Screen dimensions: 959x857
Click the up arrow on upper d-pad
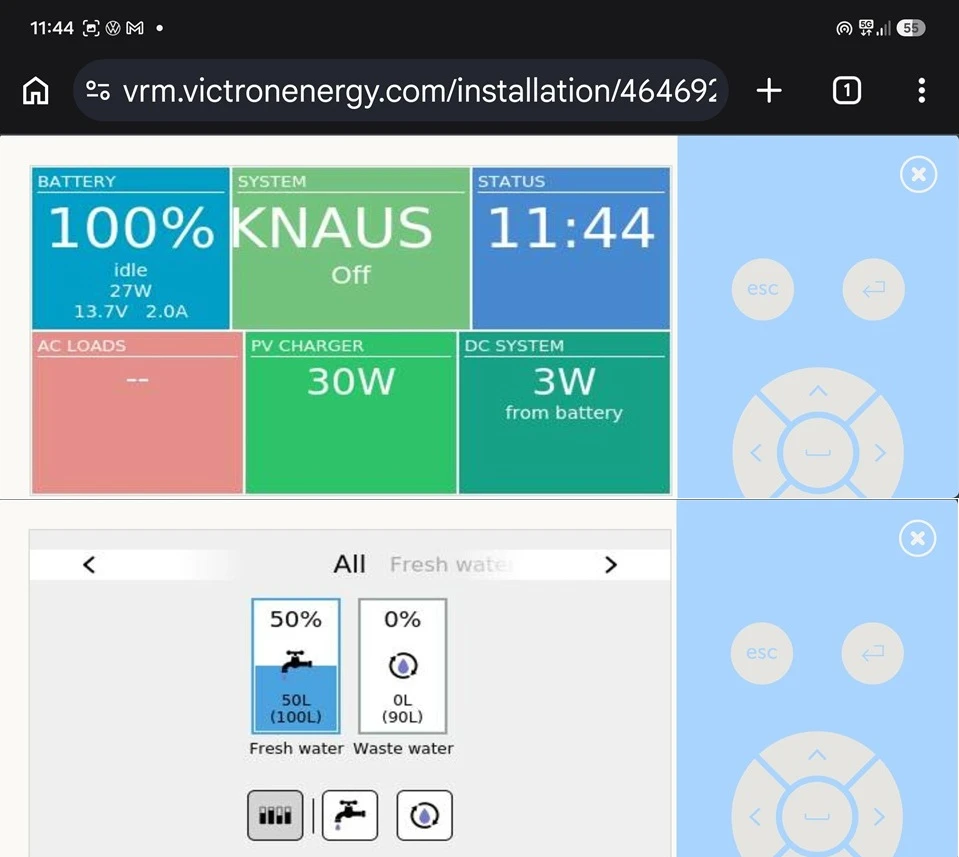tap(818, 390)
